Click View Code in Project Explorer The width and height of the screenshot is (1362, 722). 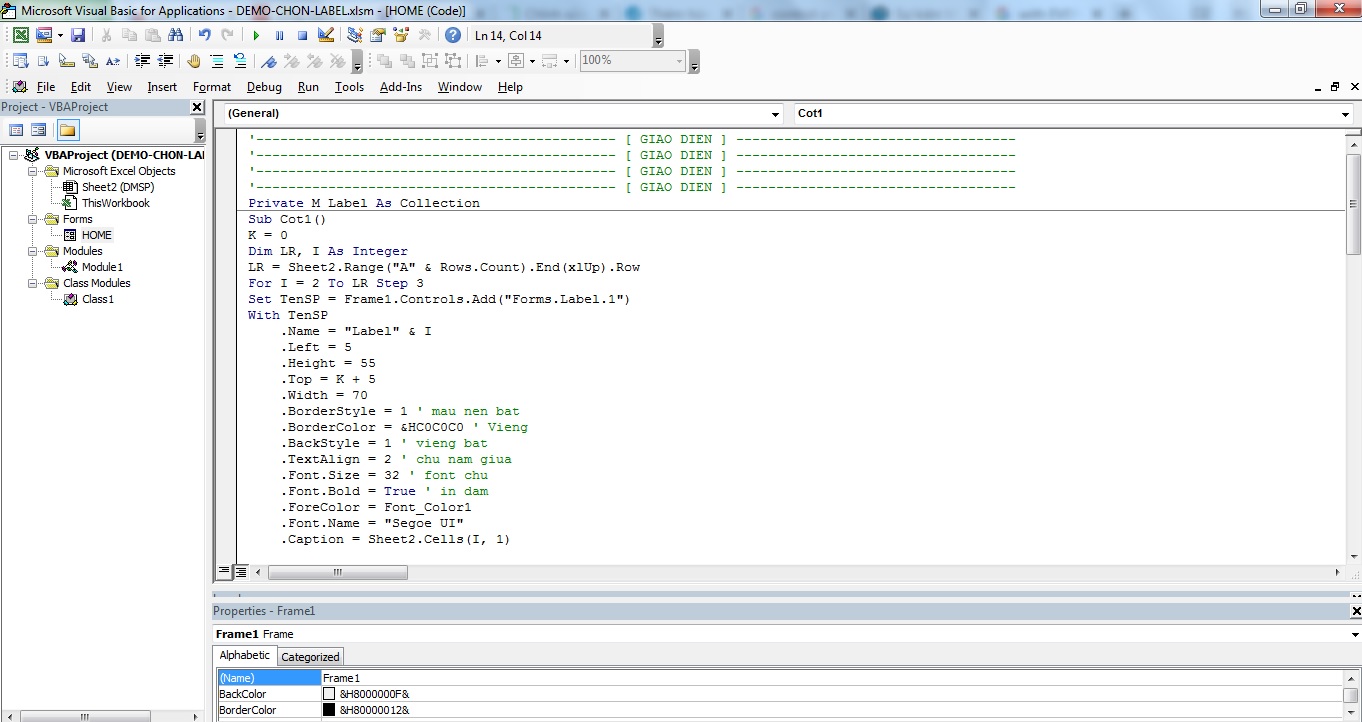[16, 130]
